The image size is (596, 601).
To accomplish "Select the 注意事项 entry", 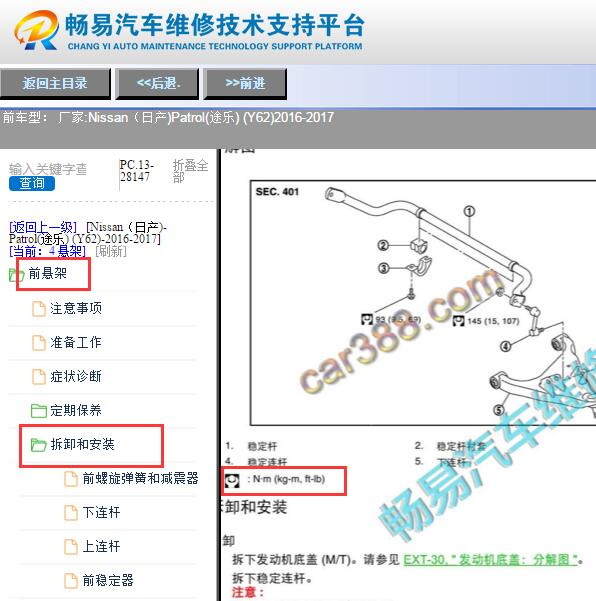I will pos(76,308).
